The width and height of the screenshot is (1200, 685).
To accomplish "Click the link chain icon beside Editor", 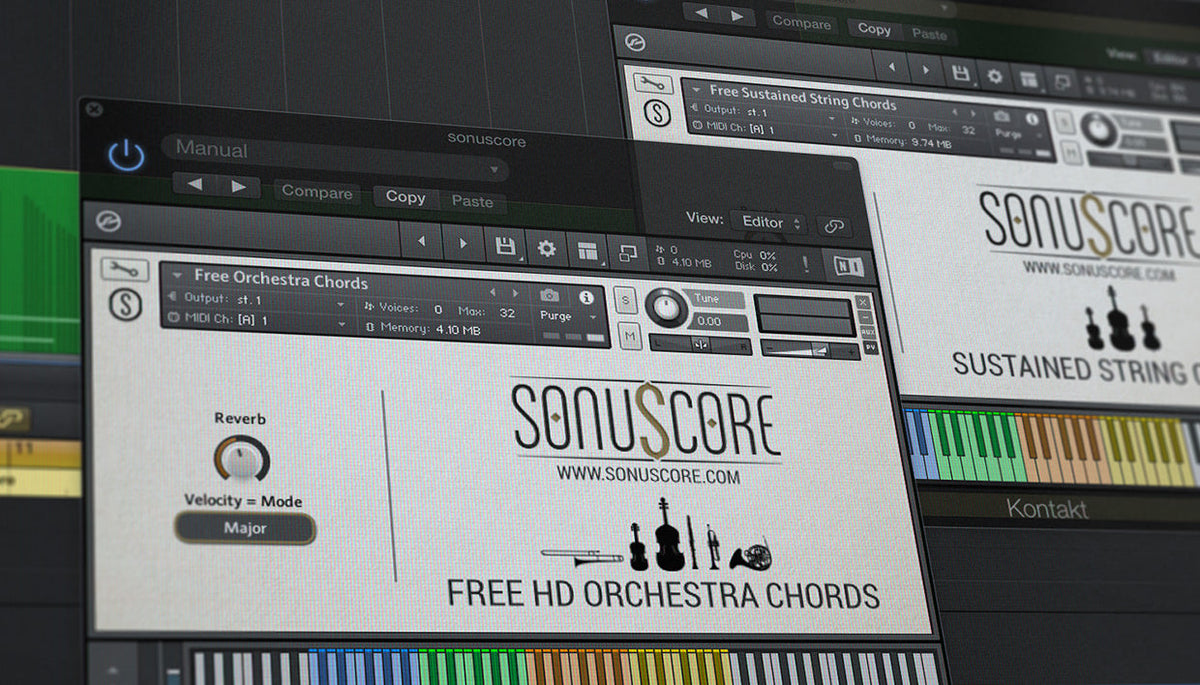I will [833, 226].
